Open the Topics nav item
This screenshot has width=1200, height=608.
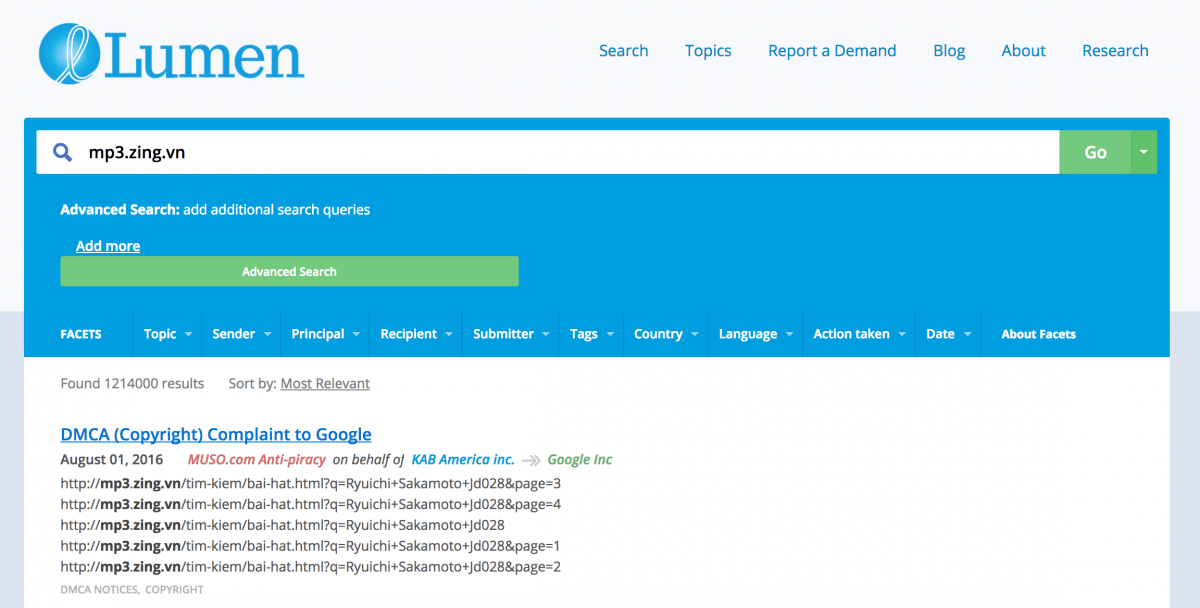coord(708,51)
